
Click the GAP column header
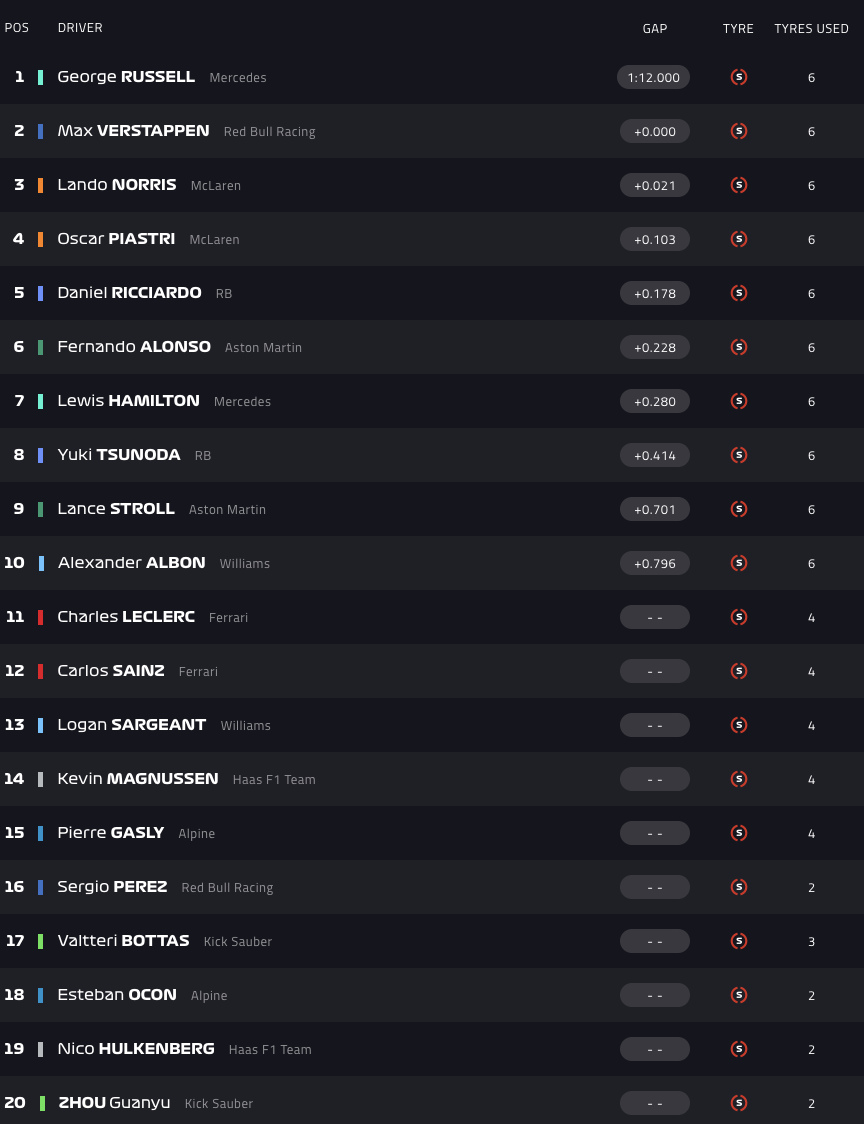(x=654, y=29)
